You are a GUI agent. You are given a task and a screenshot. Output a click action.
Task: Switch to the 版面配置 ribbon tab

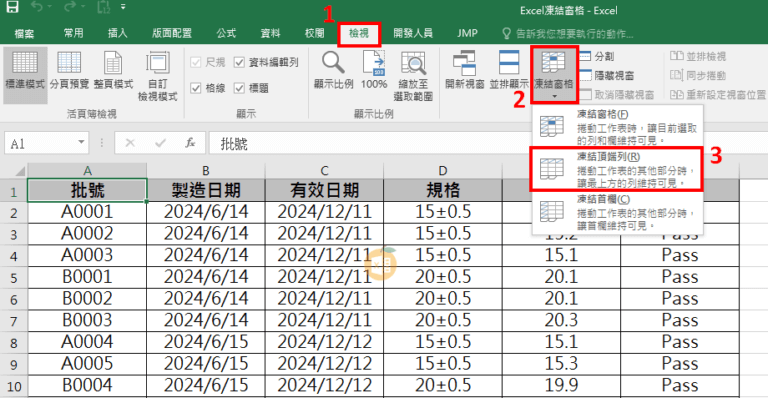pyautogui.click(x=172, y=33)
